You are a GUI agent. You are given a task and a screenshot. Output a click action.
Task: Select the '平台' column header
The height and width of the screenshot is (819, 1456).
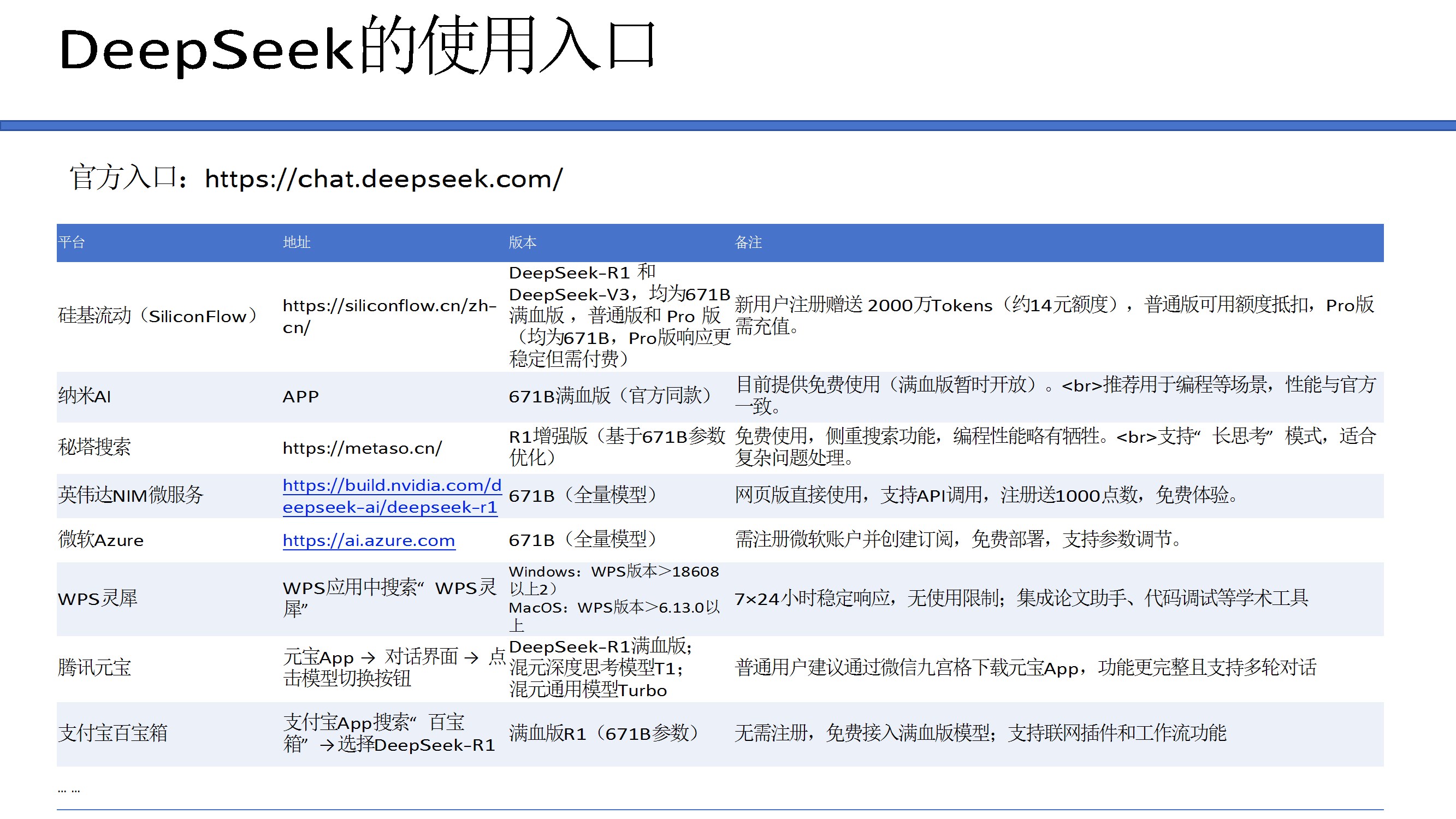(x=72, y=242)
